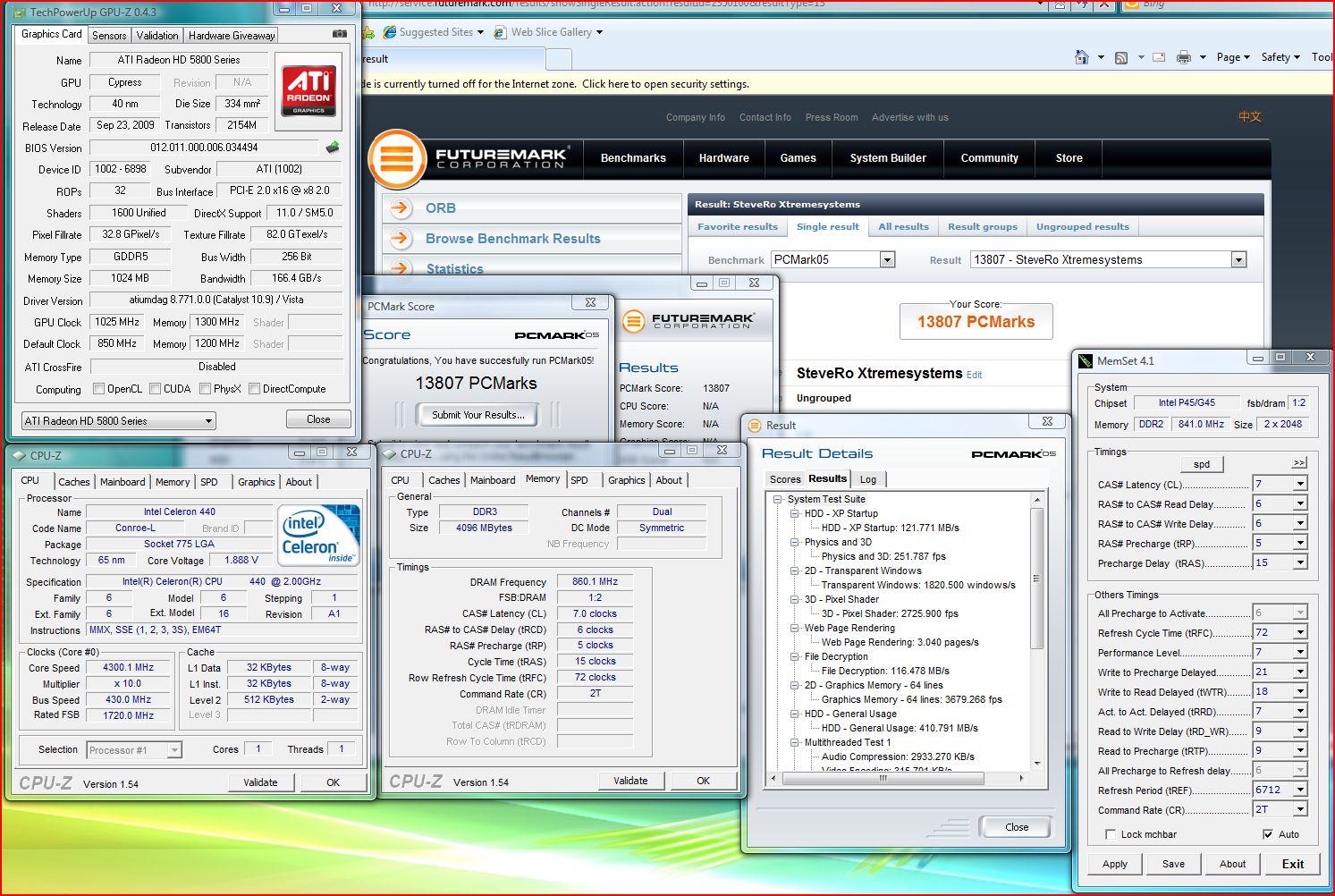The width and height of the screenshot is (1335, 896).
Task: Open the SPD tab in Memory CPU-Z window
Action: 579,480
